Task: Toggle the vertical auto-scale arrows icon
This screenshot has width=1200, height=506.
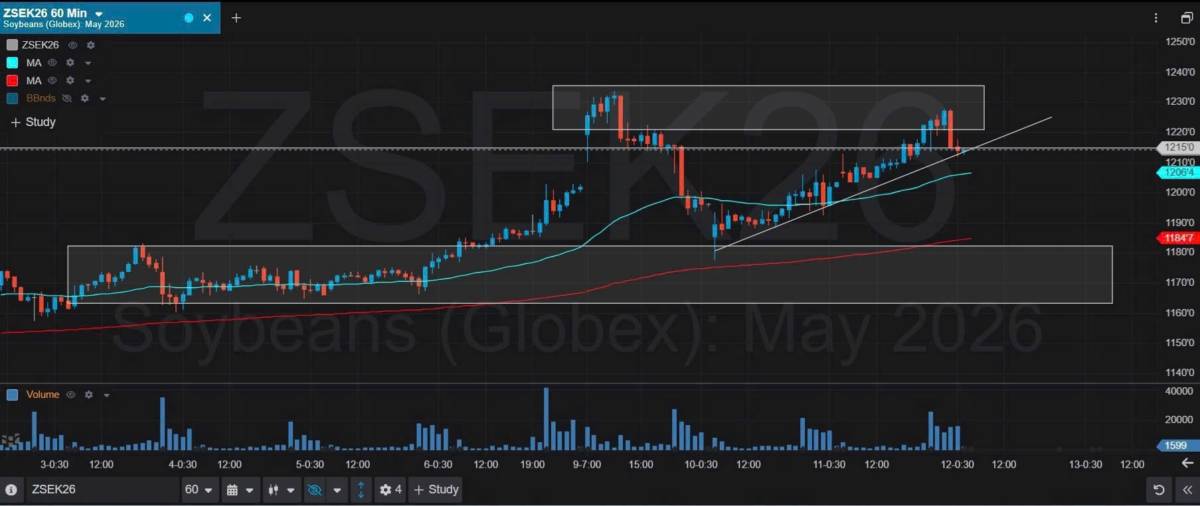Action: pyautogui.click(x=361, y=490)
